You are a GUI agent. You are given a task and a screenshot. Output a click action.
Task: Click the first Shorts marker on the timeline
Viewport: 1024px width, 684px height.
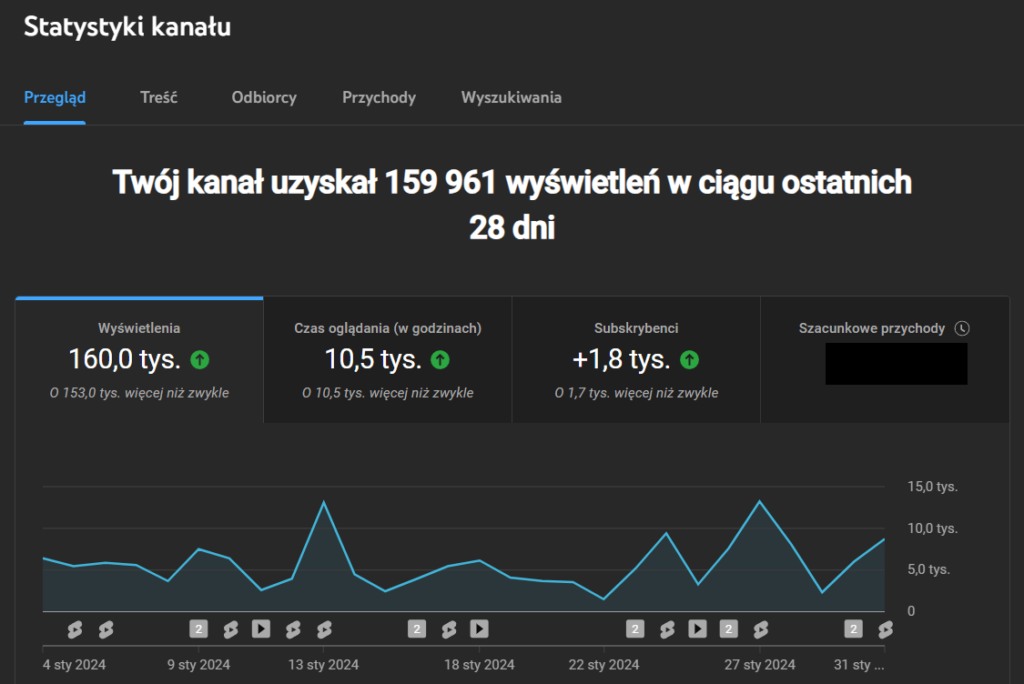(x=74, y=629)
